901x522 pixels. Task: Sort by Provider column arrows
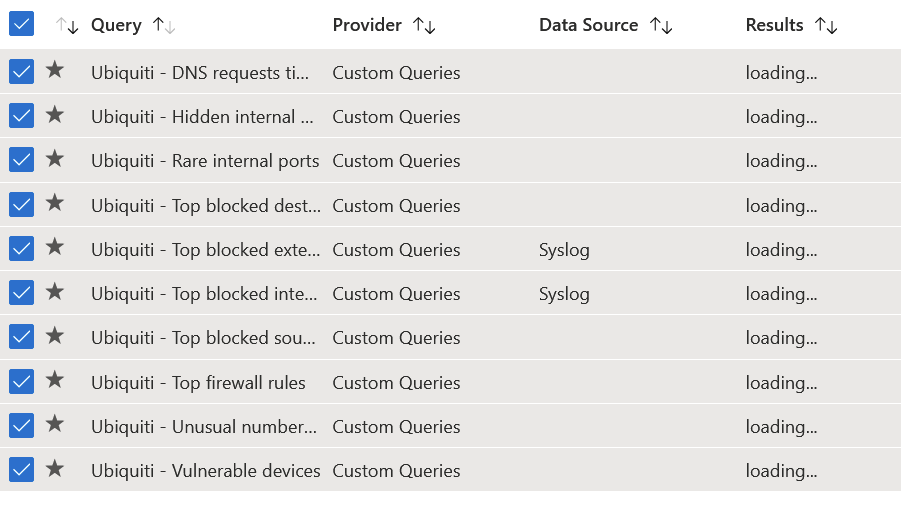tap(424, 25)
